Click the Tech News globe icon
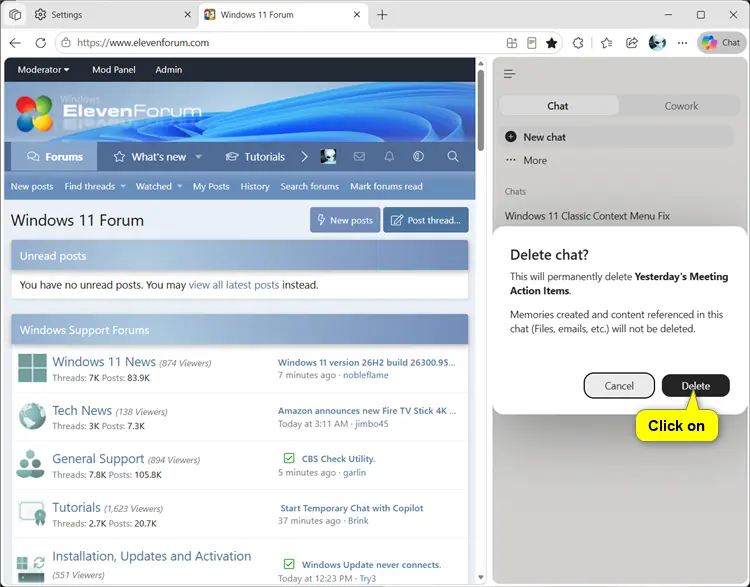The image size is (750, 587). click(x=32, y=416)
